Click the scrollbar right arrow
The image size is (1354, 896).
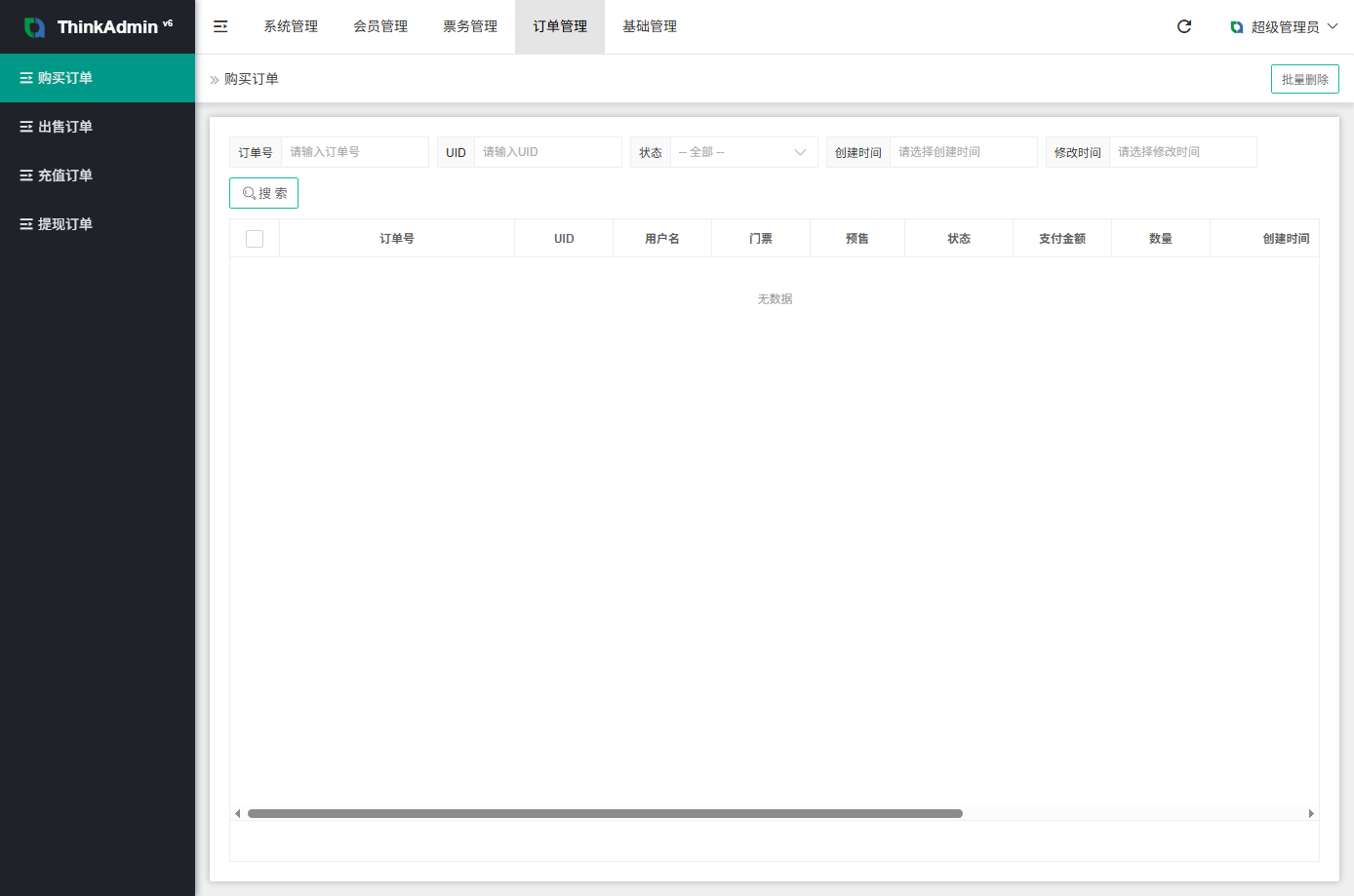1311,813
